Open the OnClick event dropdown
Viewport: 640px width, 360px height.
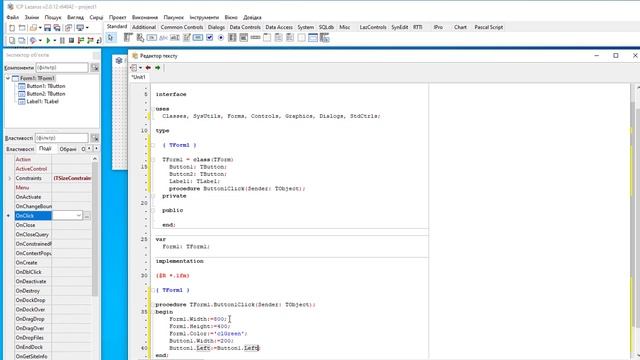pyautogui.click(x=78, y=216)
